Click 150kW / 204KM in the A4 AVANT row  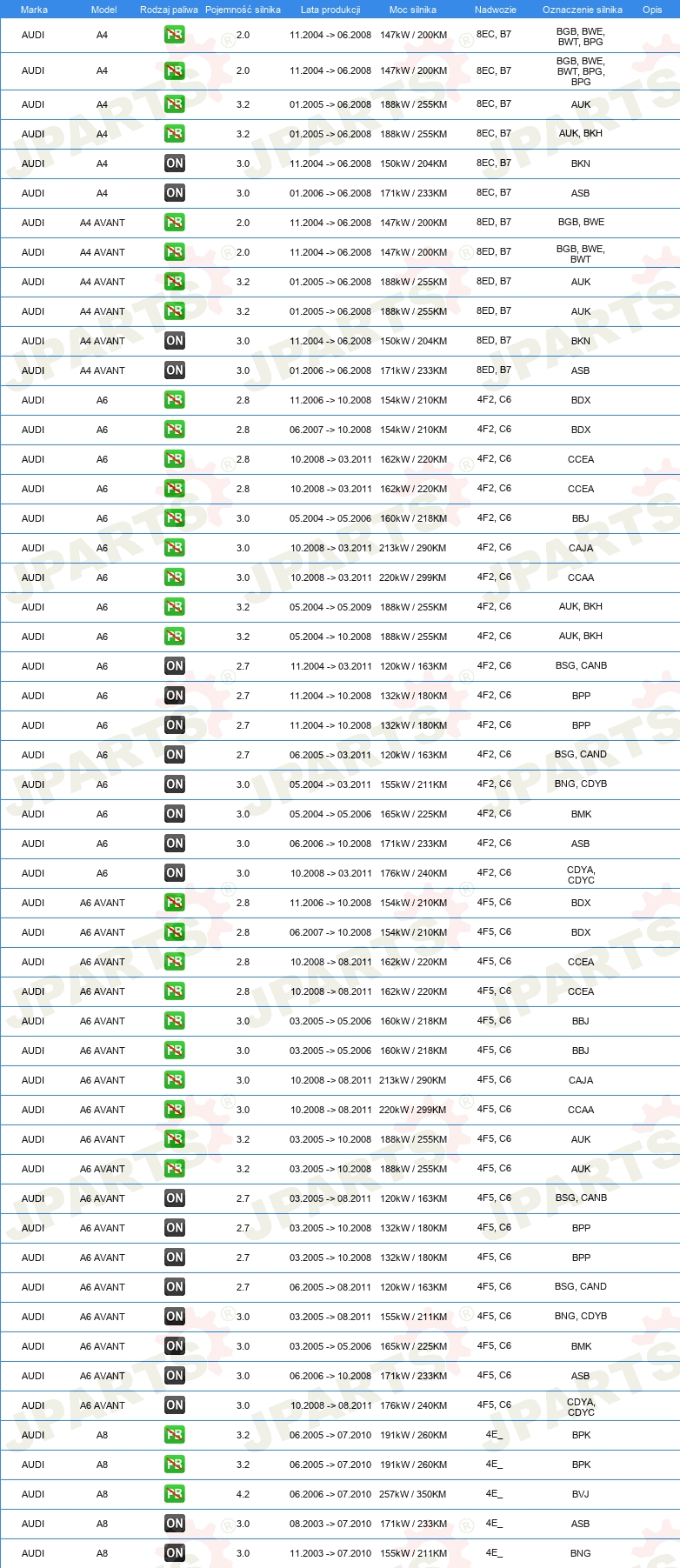[x=413, y=341]
